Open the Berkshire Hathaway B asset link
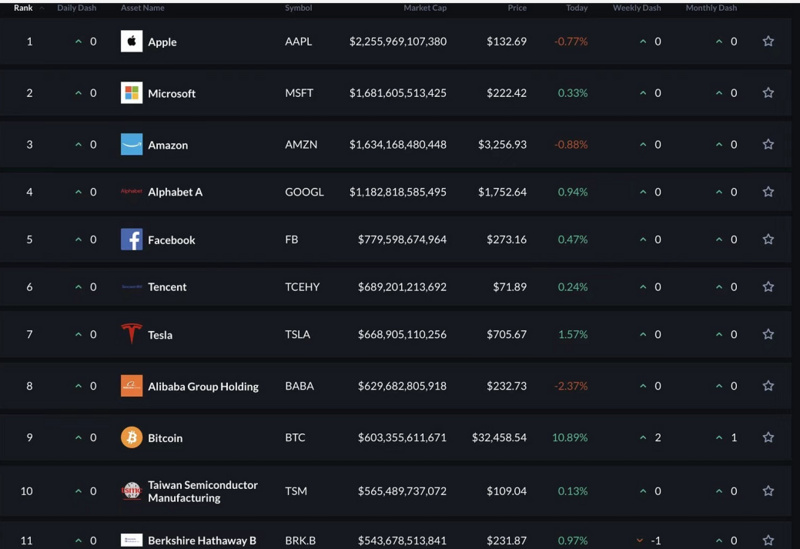Viewport: 800px width, 549px height. coord(202,540)
